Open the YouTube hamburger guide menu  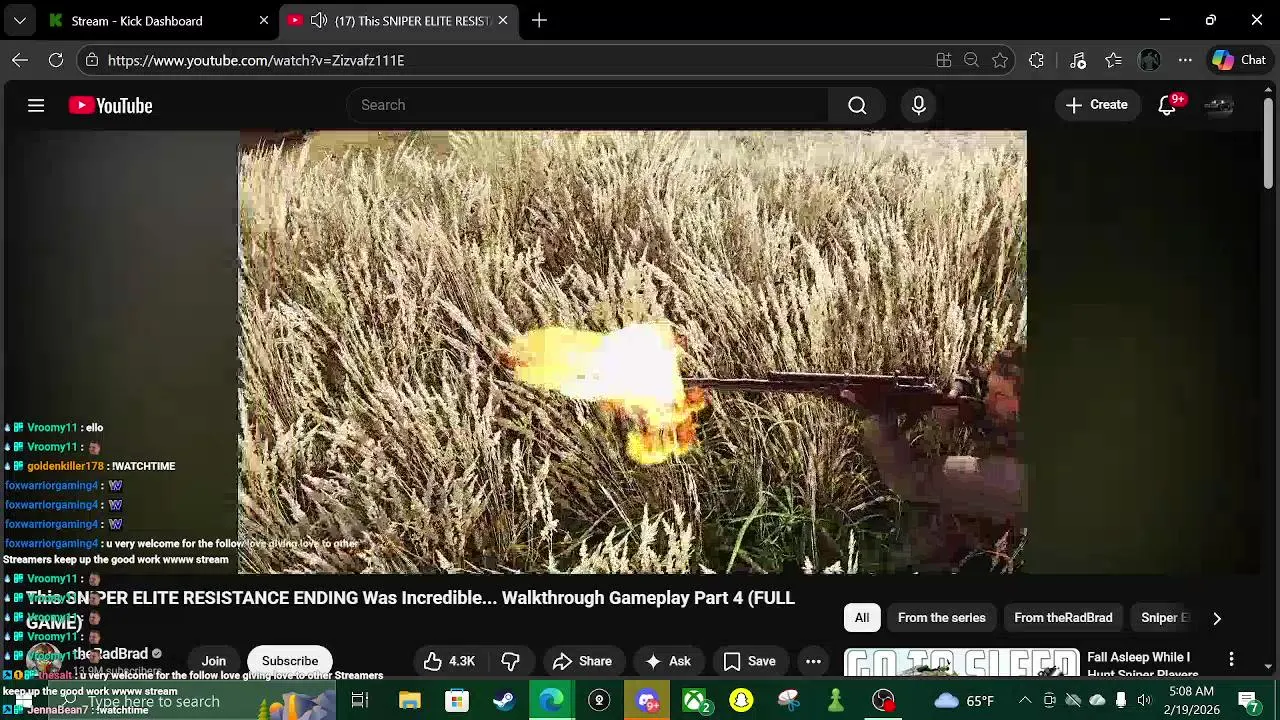pos(36,105)
